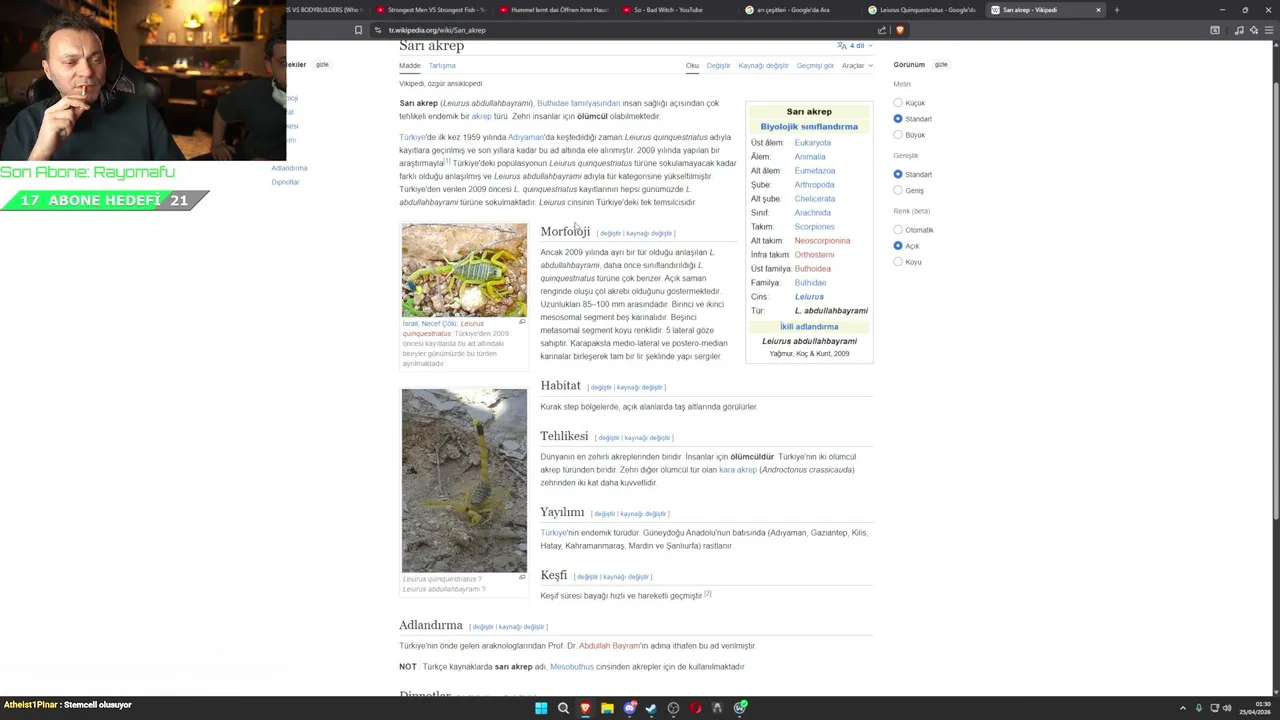The image size is (1280, 720).
Task: Switch to the Strongest Men VS Strongest Fish tab
Action: point(430,10)
